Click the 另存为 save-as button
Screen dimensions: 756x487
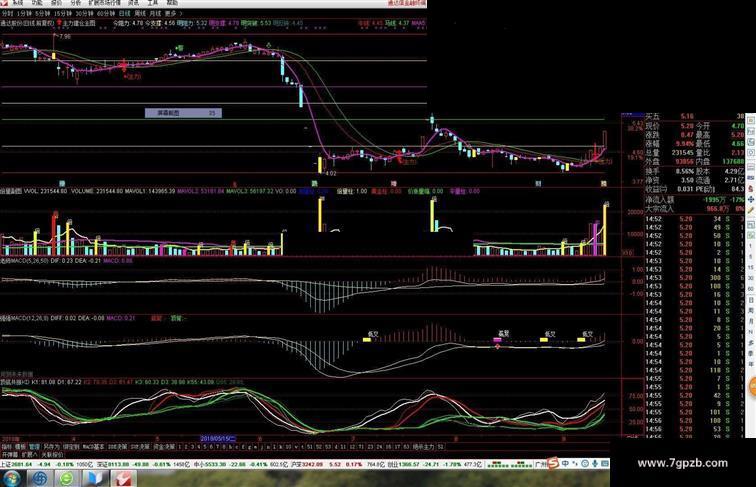point(51,447)
